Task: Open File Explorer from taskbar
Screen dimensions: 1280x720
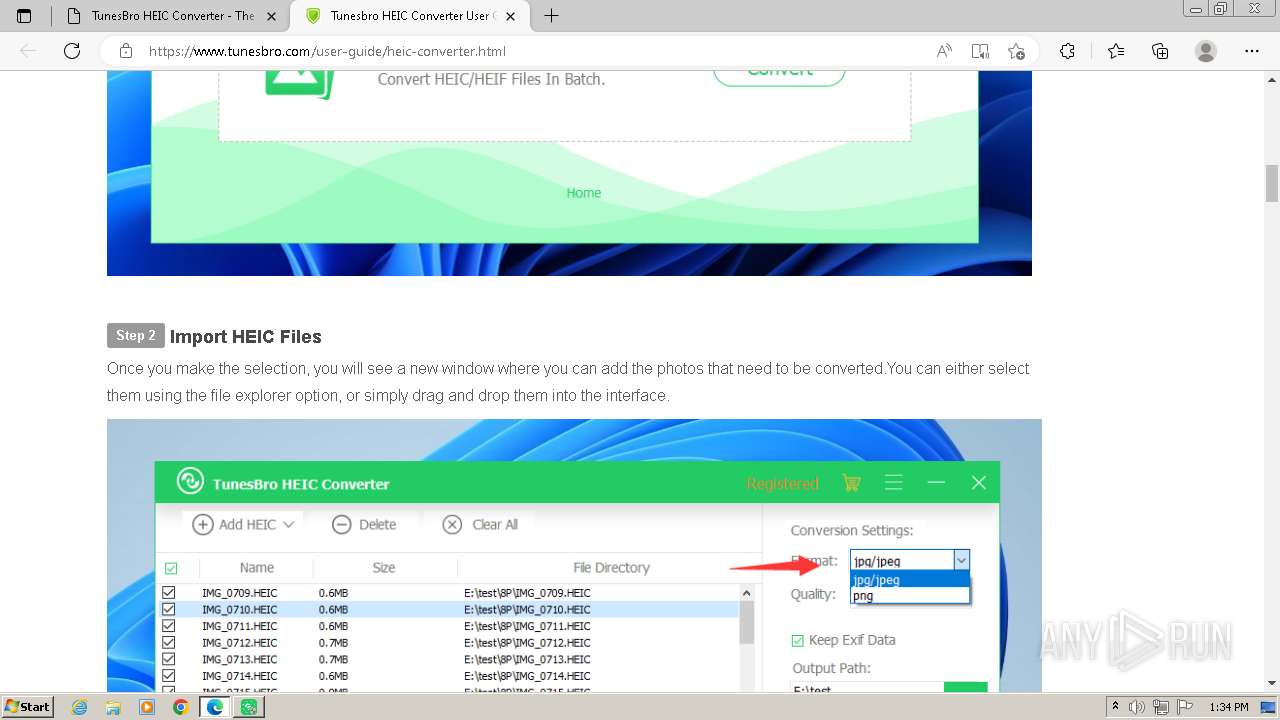Action: (113, 707)
